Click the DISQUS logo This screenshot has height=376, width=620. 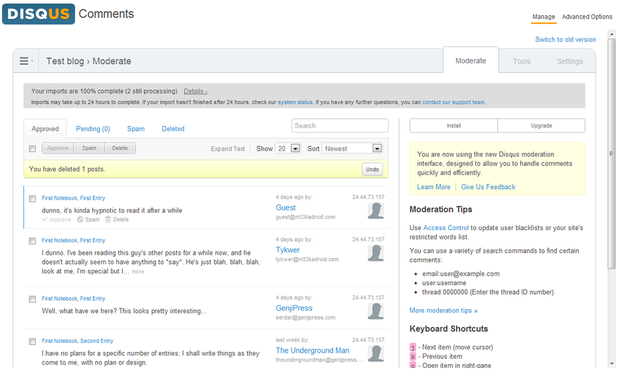38,14
